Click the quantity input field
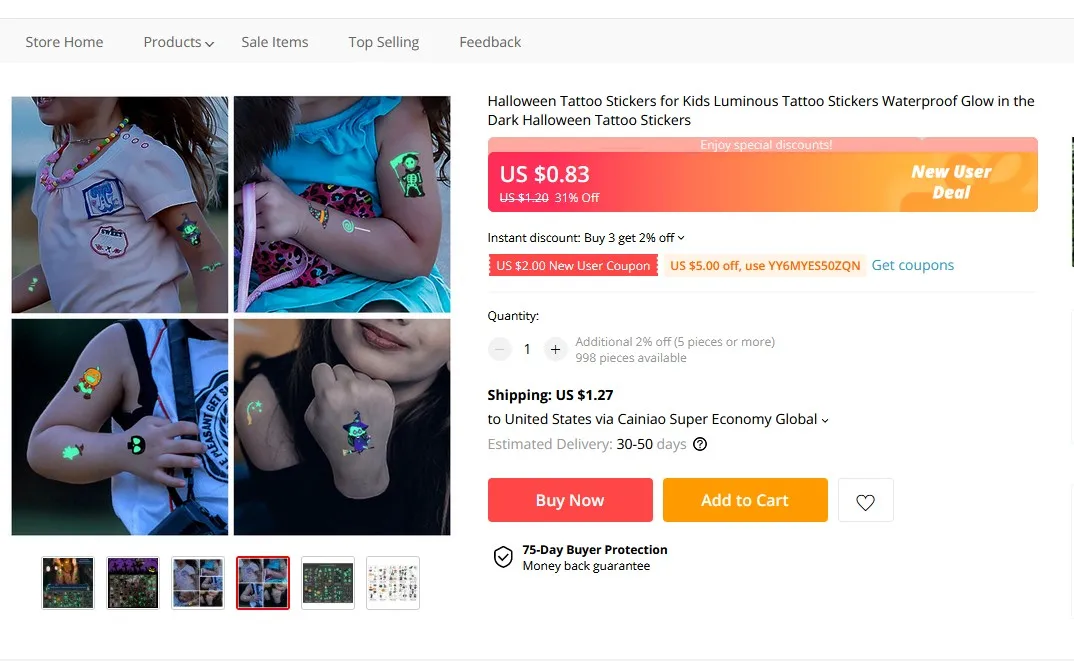 click(x=527, y=349)
